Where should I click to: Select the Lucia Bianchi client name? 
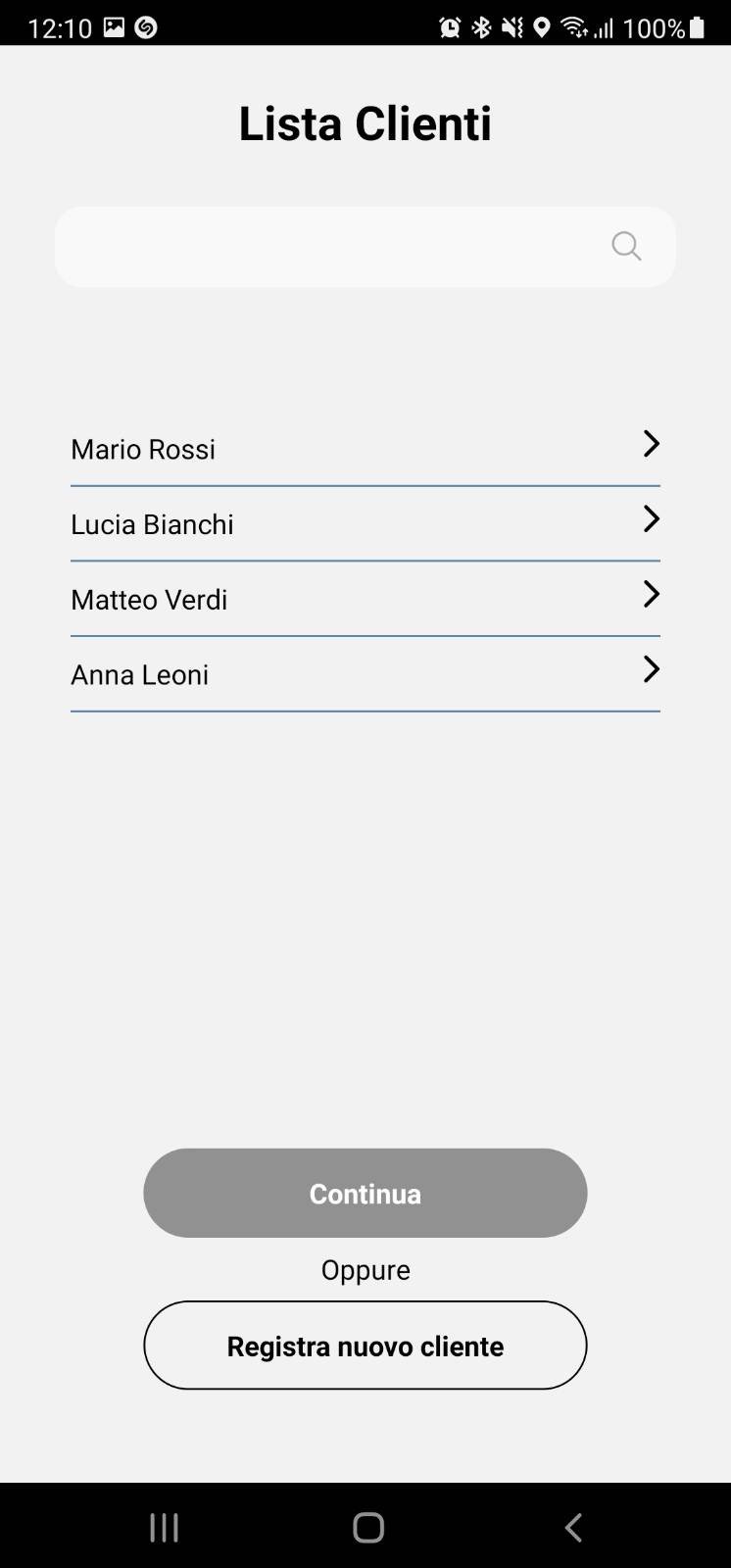pos(152,524)
